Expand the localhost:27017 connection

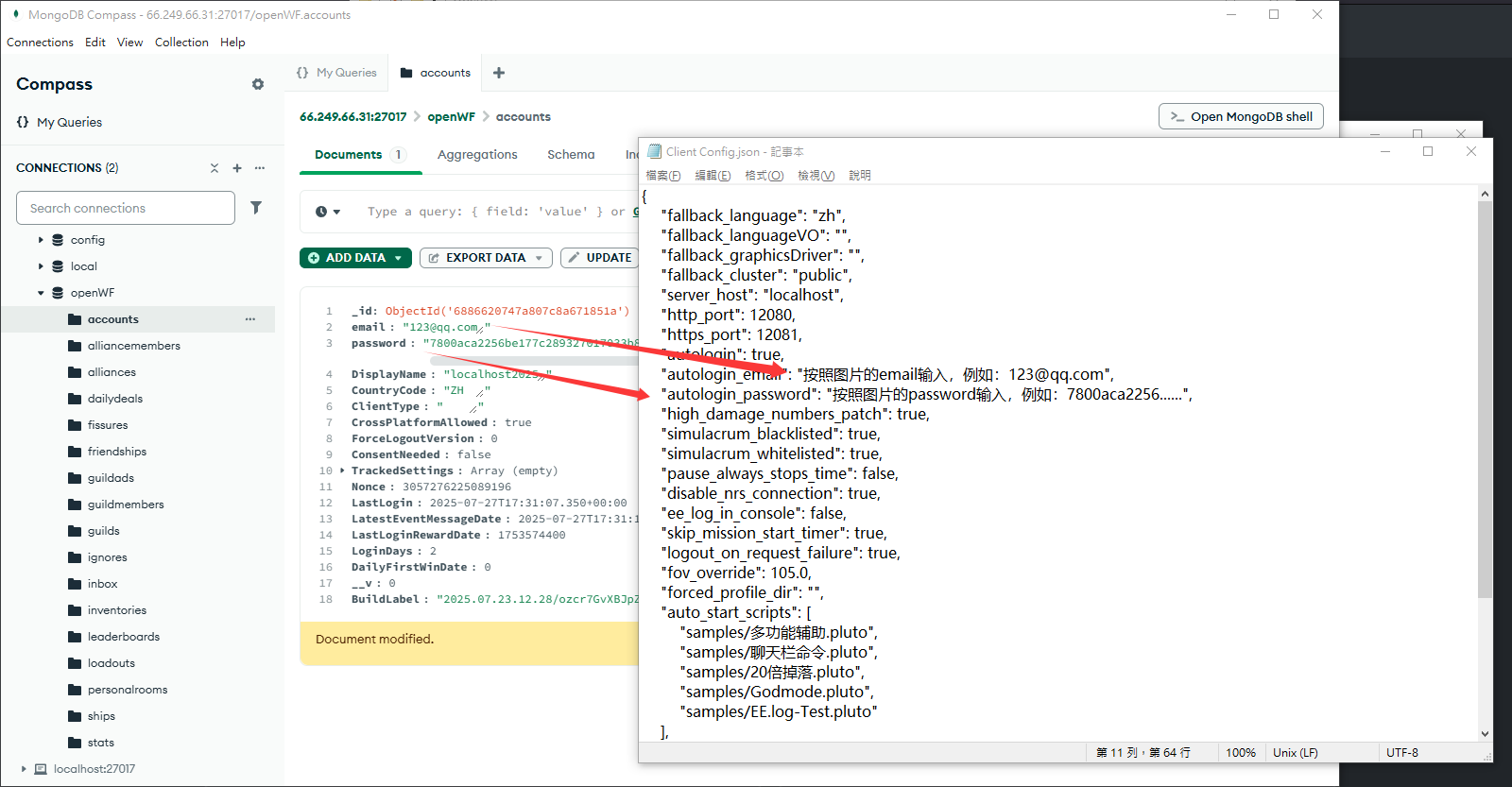tap(24, 769)
